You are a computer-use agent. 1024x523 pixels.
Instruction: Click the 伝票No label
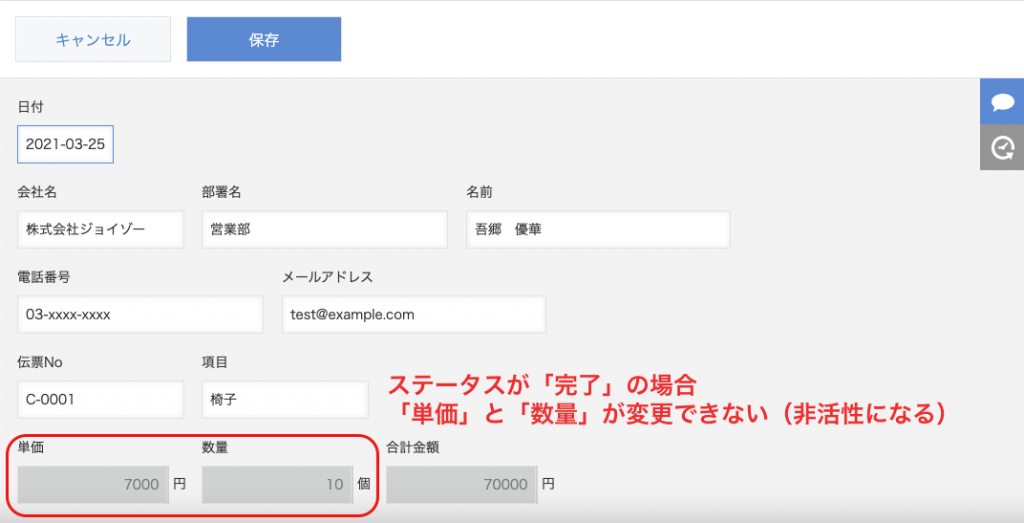click(40, 362)
